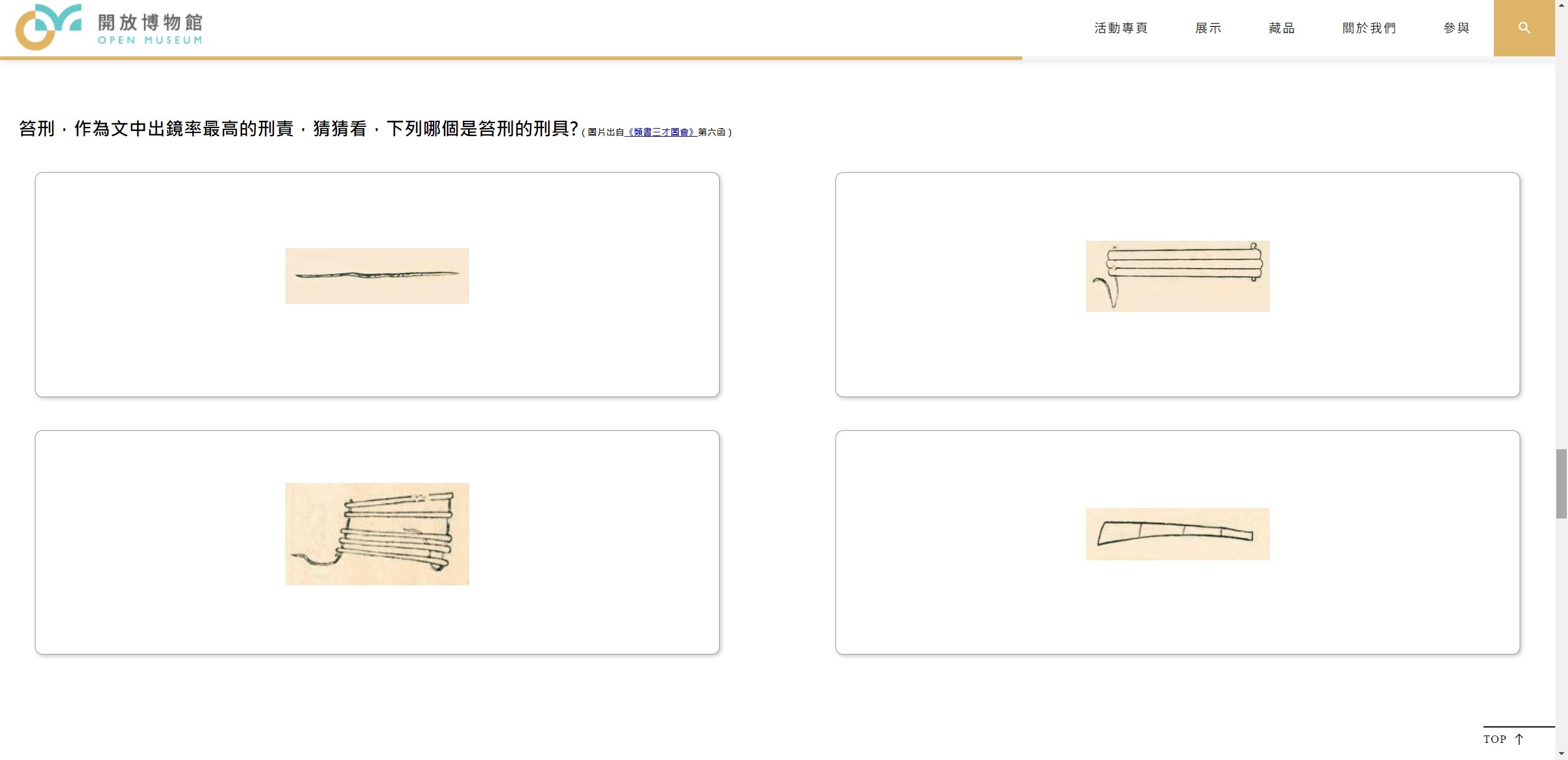Image resolution: width=1568 pixels, height=760 pixels.
Task: Click the vertical scrollbar thumb
Action: [1561, 484]
